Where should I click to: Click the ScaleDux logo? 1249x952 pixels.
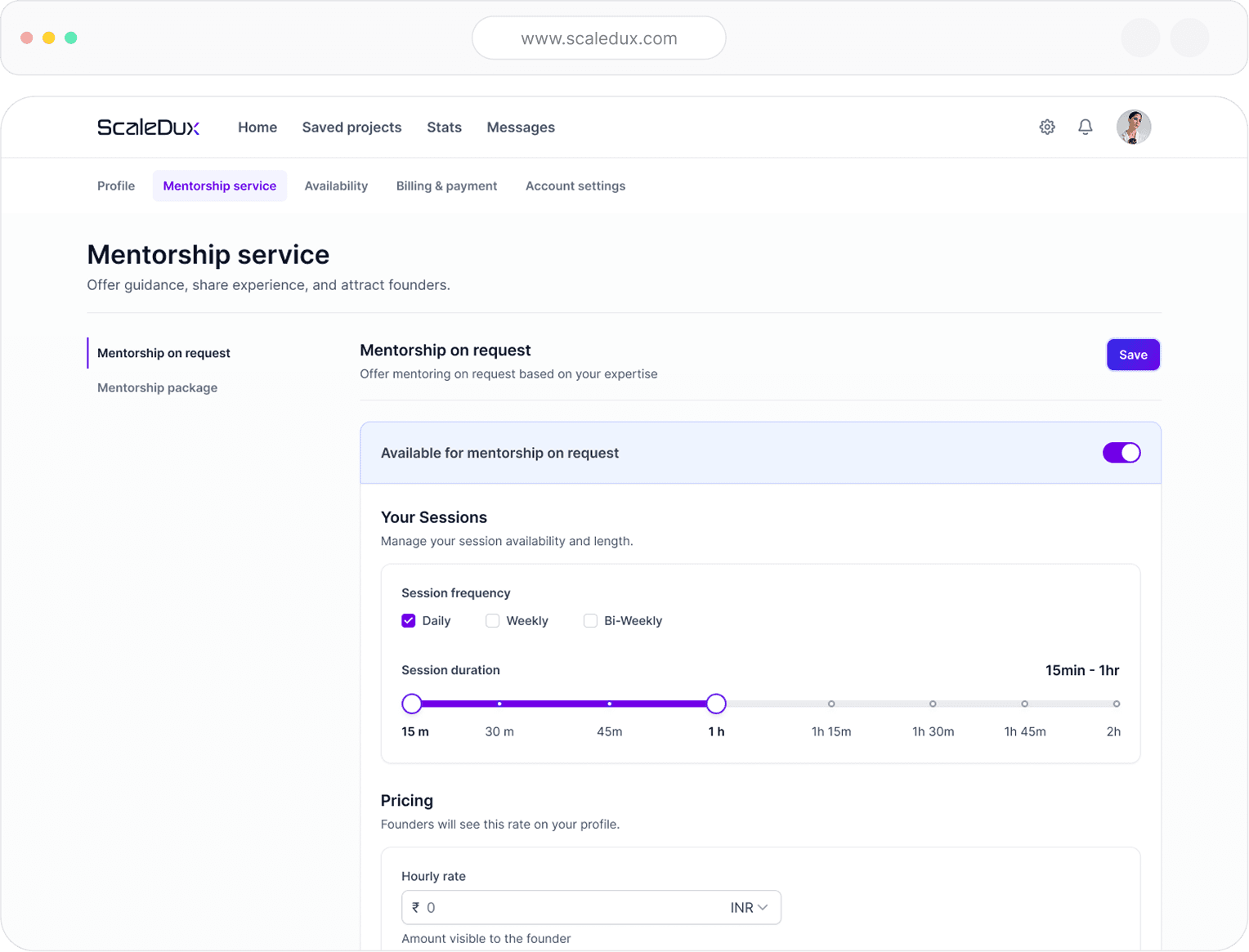(x=149, y=127)
